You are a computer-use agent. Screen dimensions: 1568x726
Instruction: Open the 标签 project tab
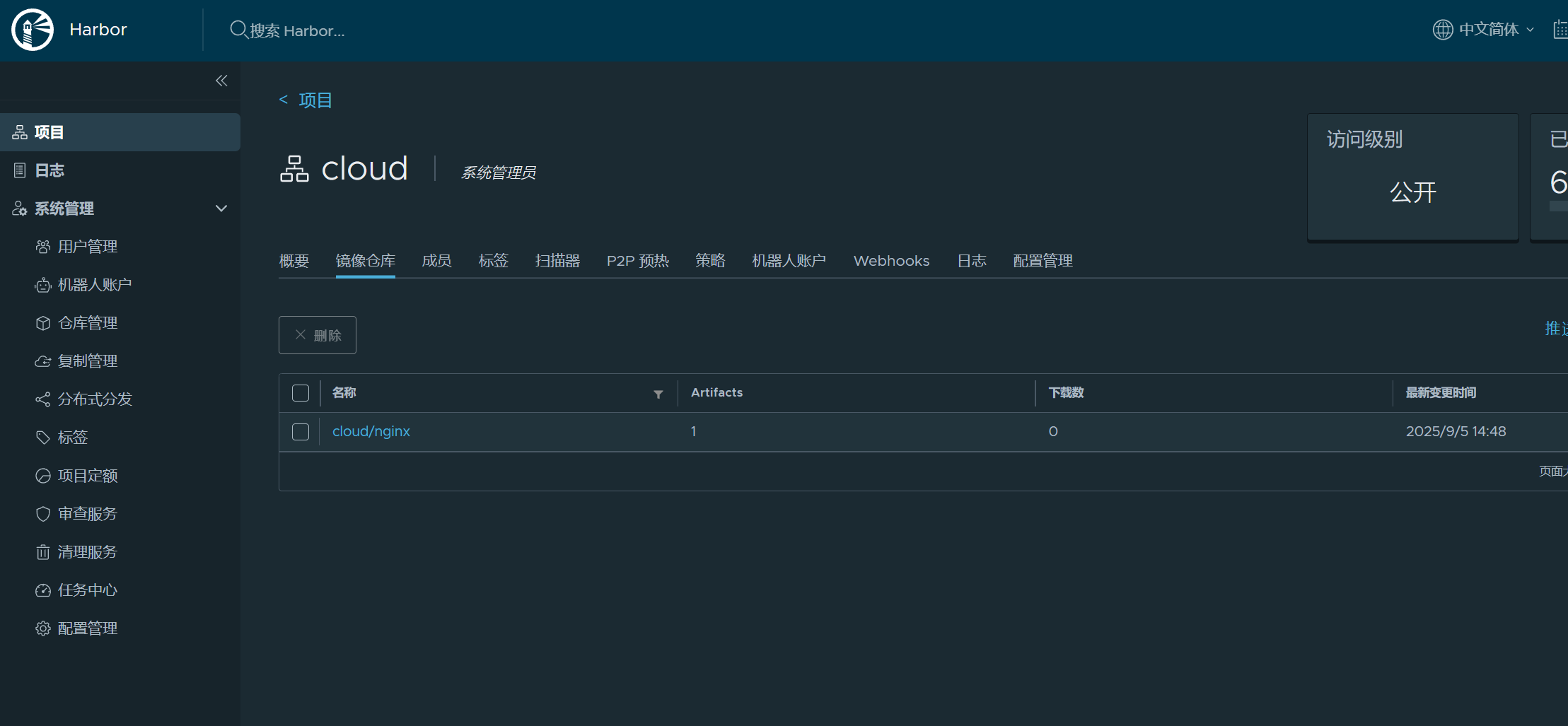click(494, 261)
